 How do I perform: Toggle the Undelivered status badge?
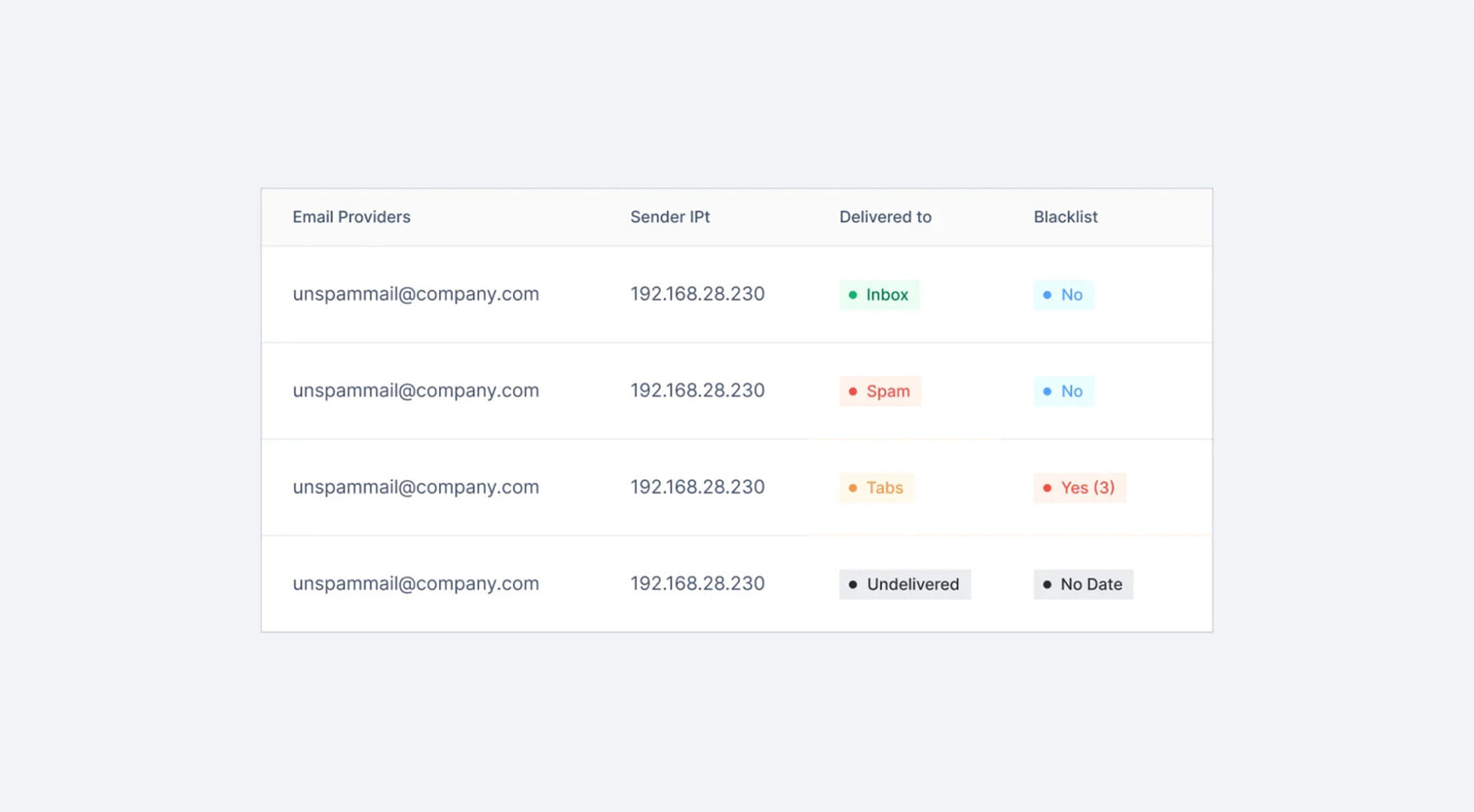[904, 584]
